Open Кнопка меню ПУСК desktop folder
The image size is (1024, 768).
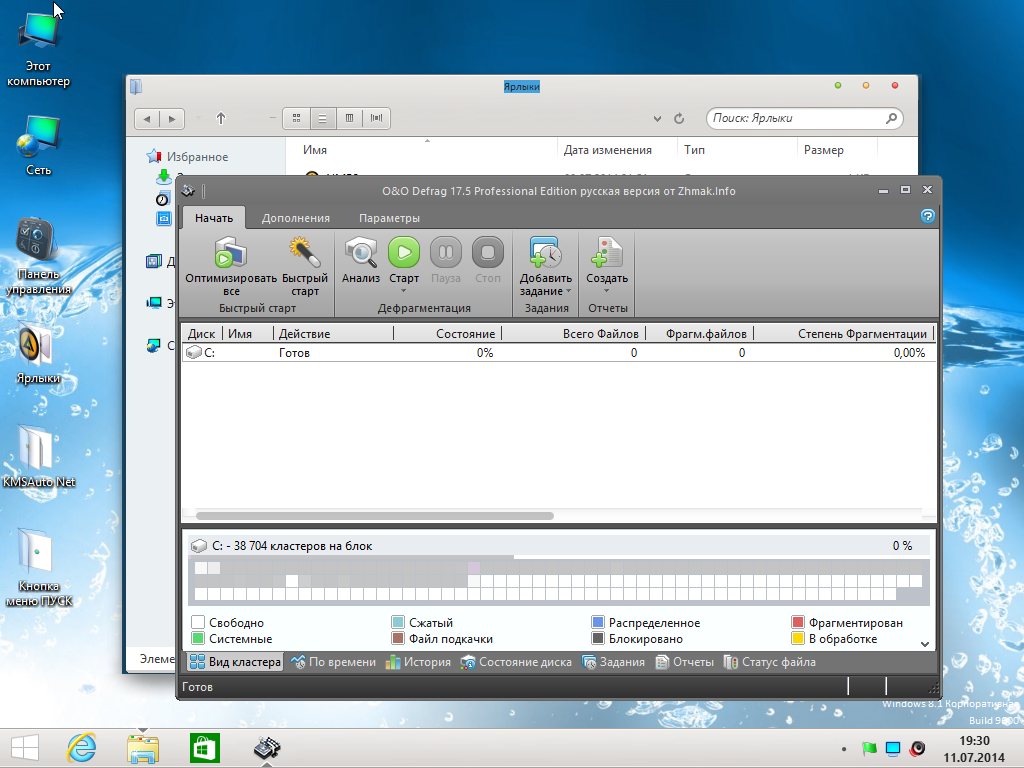click(x=39, y=567)
